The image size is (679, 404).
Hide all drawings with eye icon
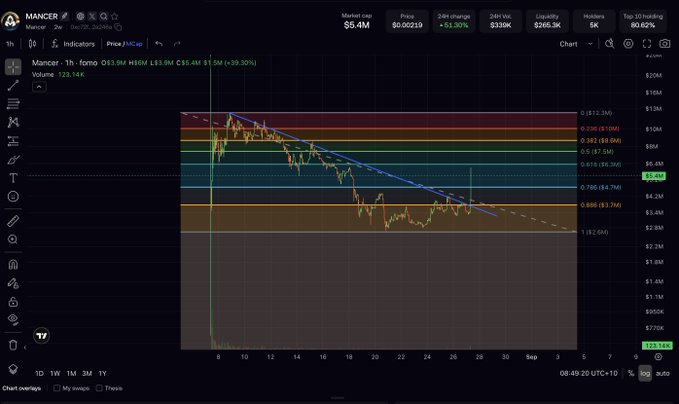click(13, 320)
